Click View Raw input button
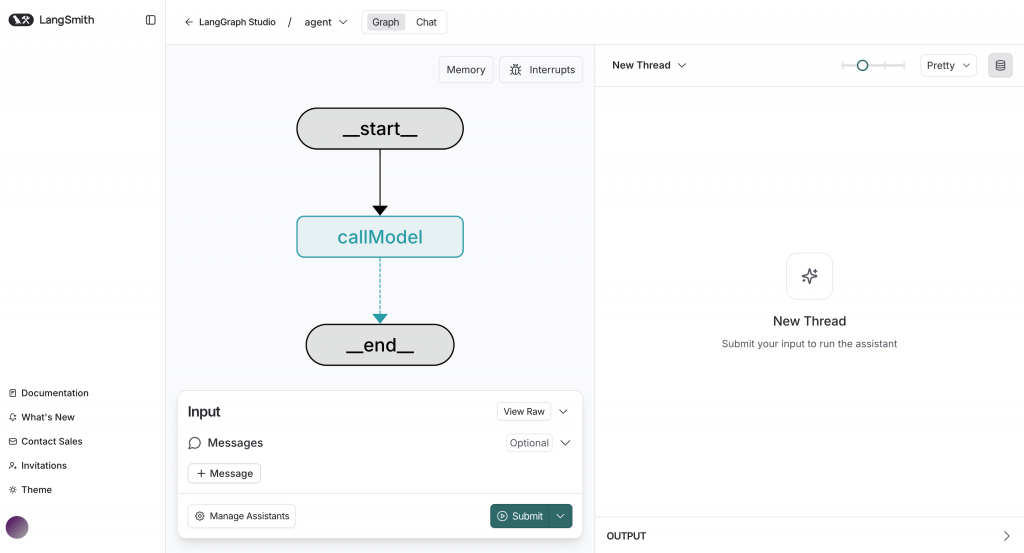Screen dimensions: 1024x553 524,411
